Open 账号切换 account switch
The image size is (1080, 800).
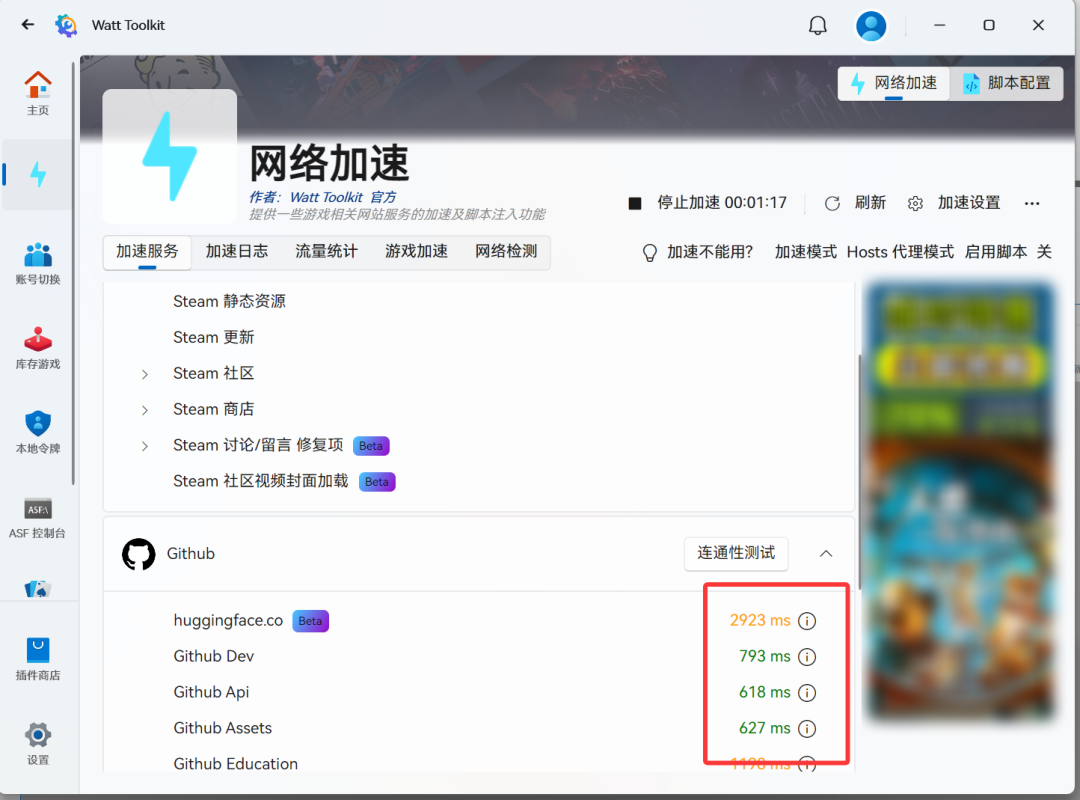coord(38,263)
